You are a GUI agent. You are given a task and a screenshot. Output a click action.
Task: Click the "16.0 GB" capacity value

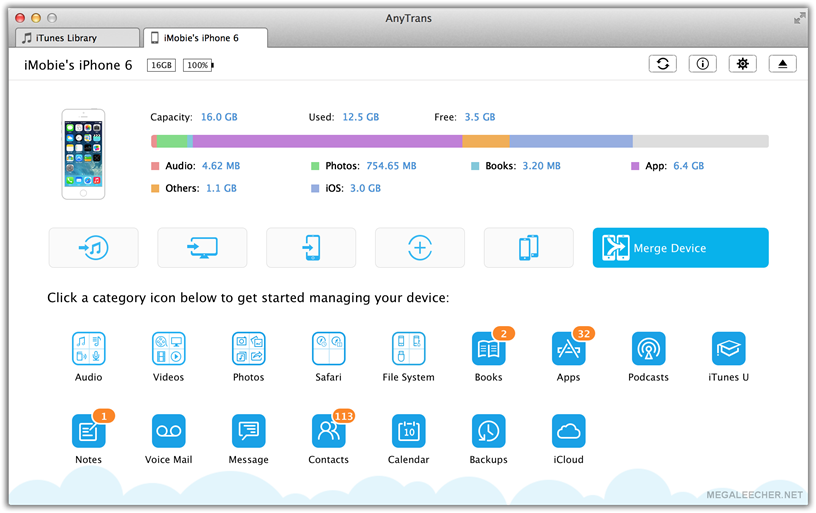tap(219, 117)
